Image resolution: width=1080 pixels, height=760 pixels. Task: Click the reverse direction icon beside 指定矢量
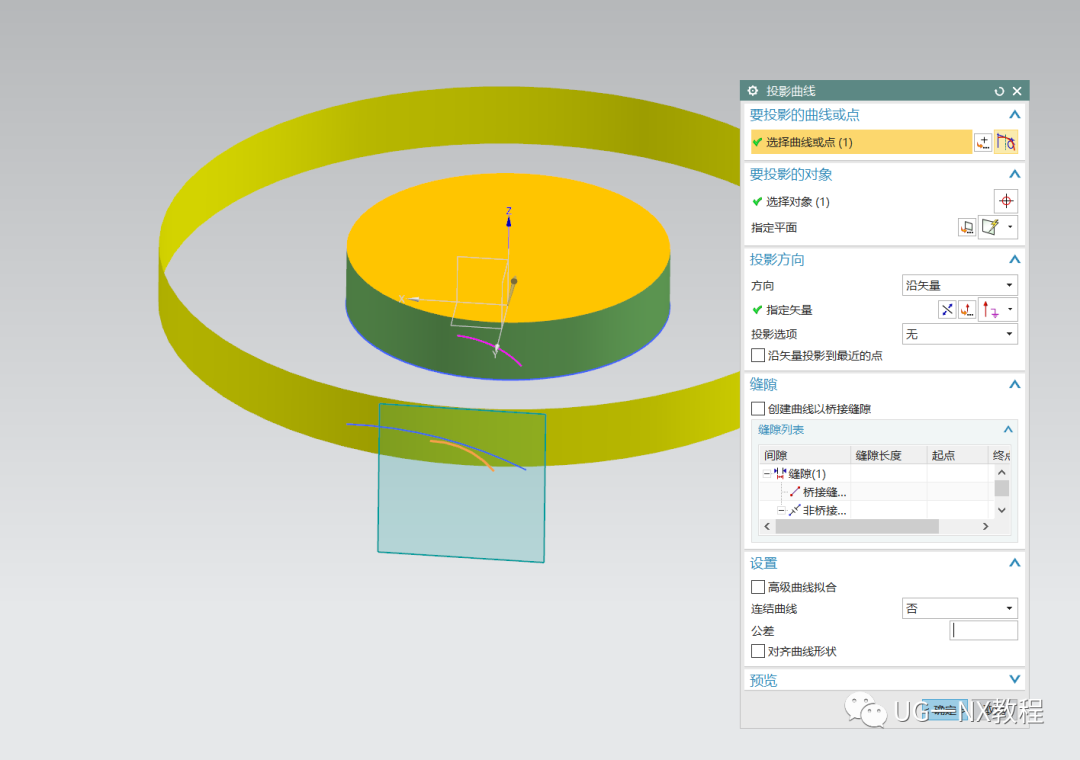[947, 310]
